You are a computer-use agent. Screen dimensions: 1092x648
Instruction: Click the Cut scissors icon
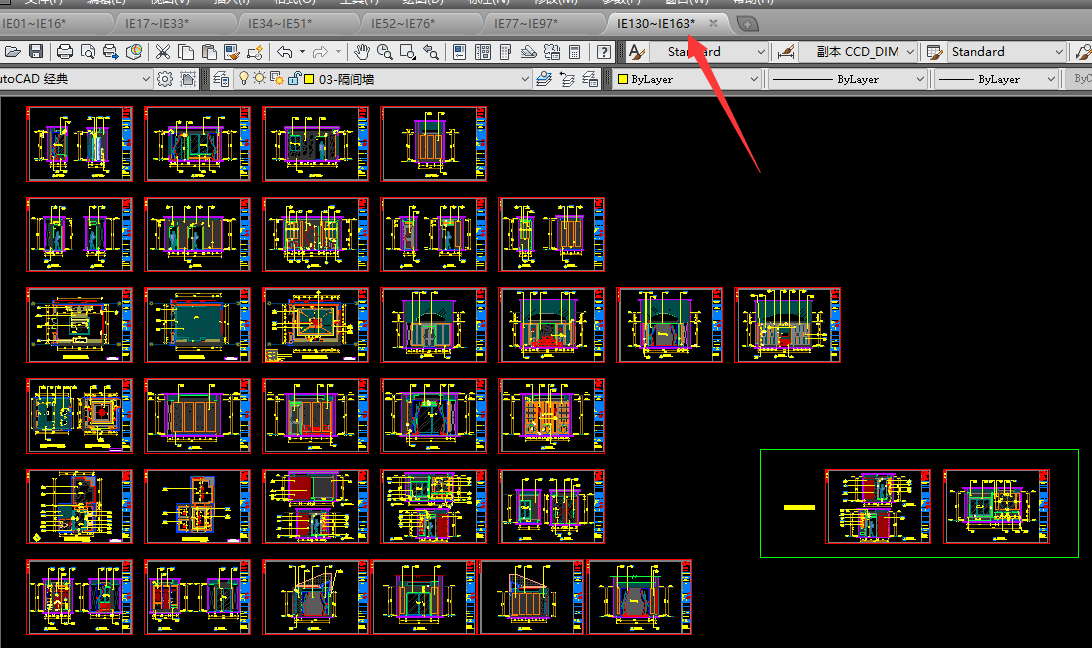162,52
